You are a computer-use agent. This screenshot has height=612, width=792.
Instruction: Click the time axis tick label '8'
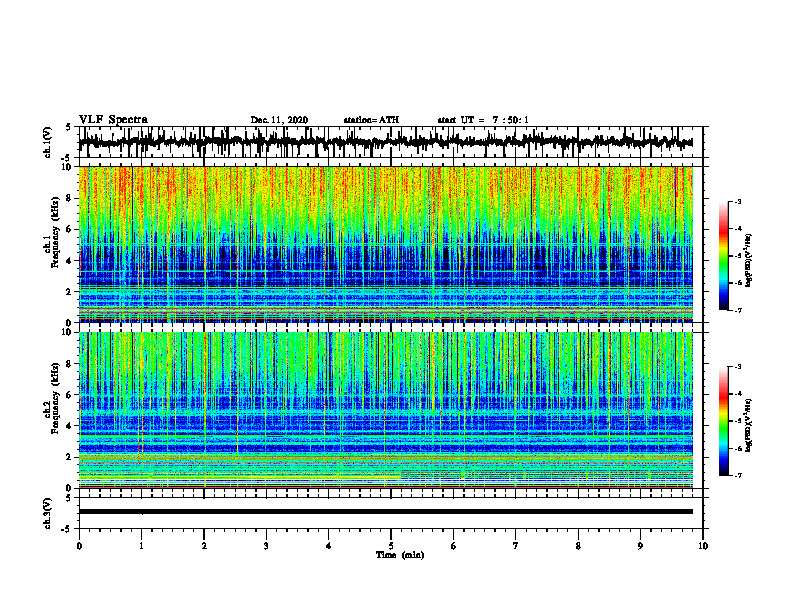tap(578, 546)
